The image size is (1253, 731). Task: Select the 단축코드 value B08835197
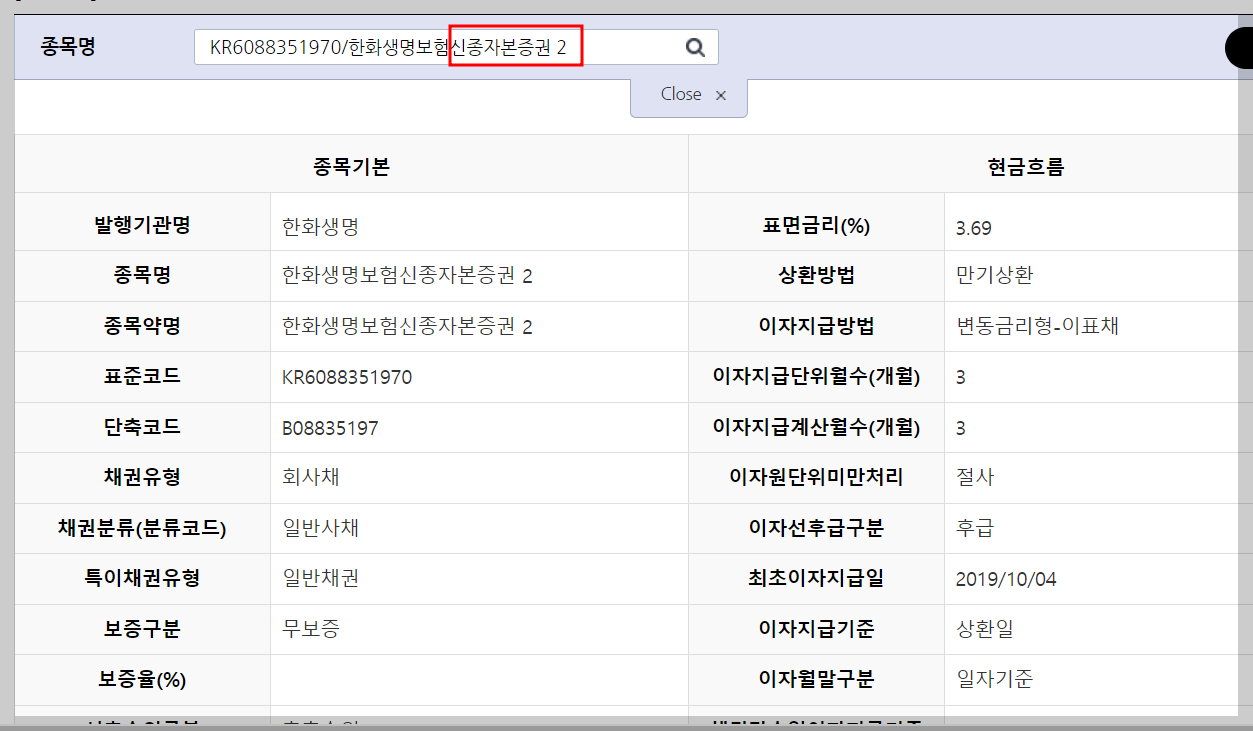pyautogui.click(x=330, y=429)
